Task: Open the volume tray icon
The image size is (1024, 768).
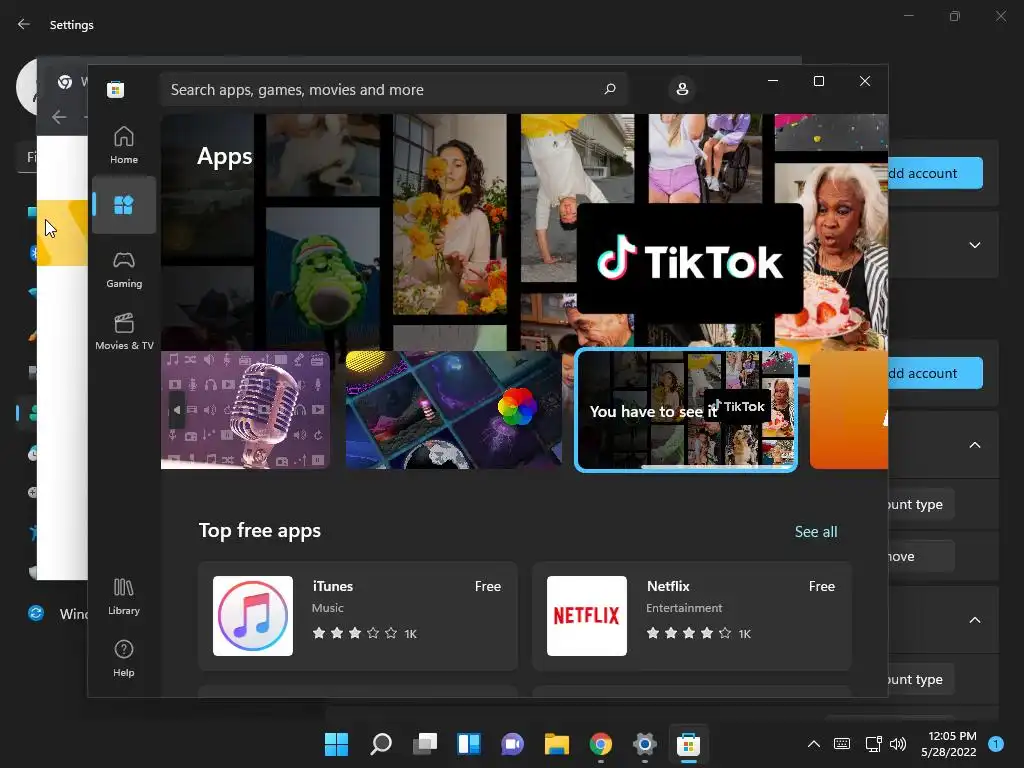Action: point(898,744)
